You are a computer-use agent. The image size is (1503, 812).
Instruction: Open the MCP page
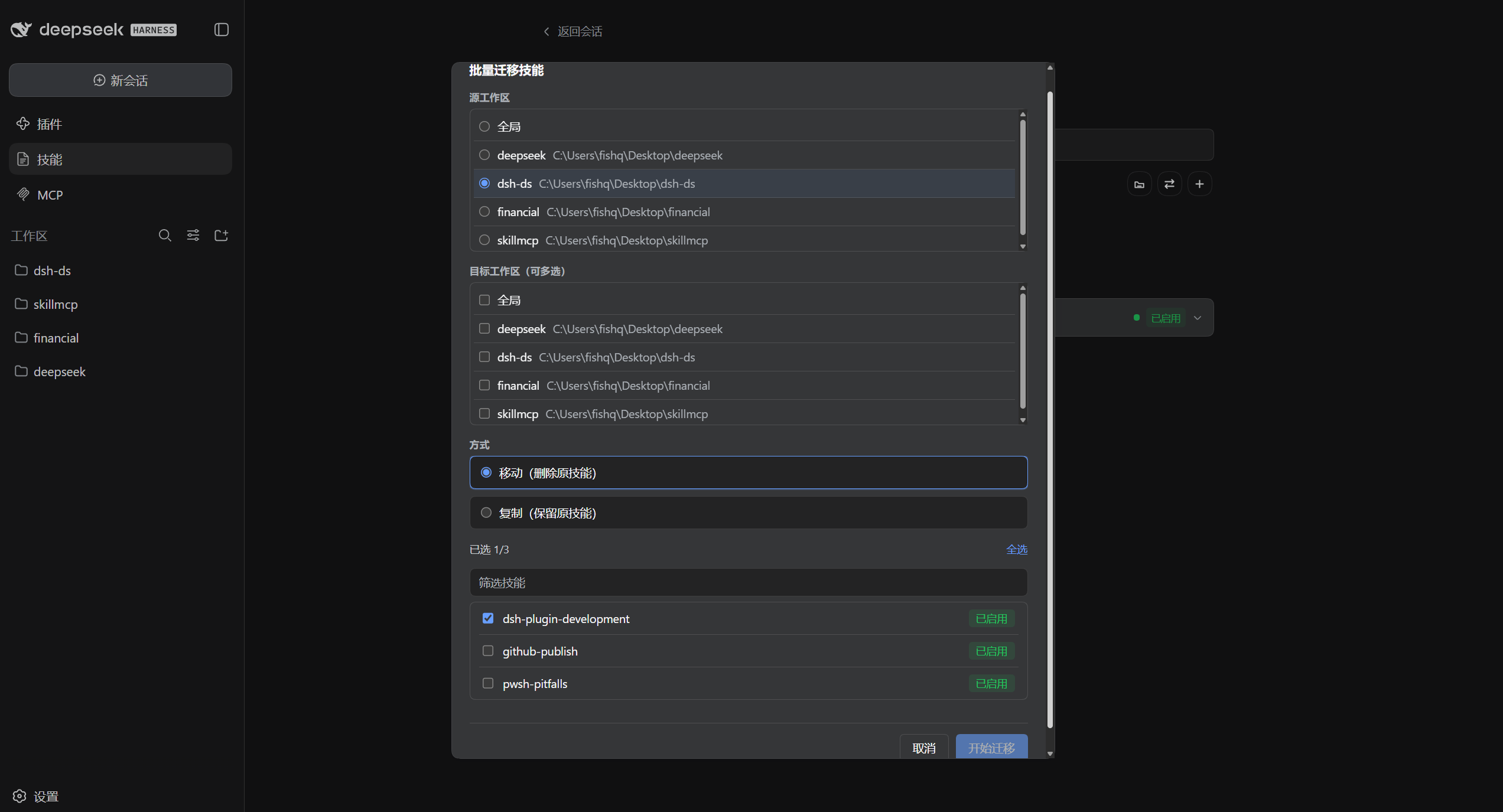[121, 195]
